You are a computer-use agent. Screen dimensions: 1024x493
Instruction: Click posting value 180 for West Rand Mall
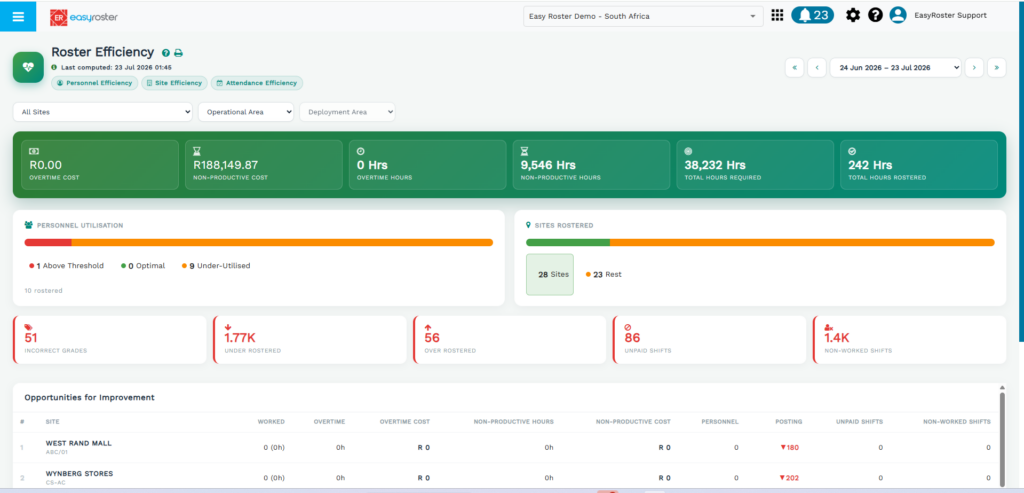(790, 448)
